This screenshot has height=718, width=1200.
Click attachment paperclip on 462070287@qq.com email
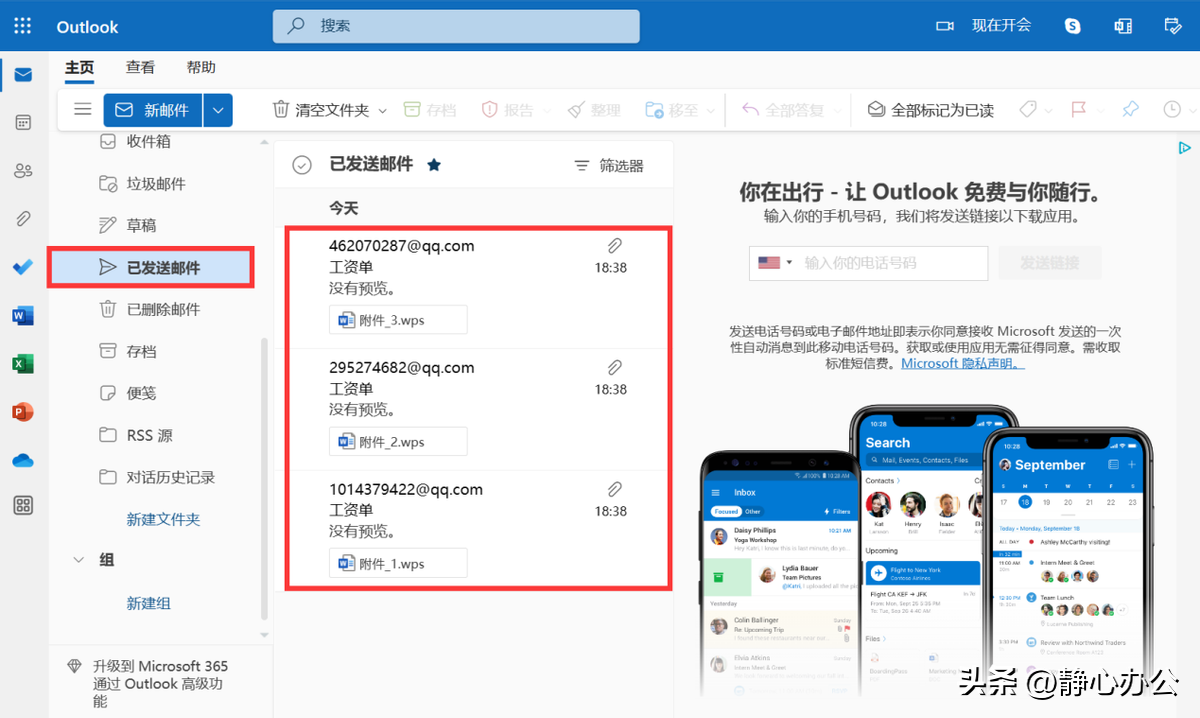click(x=615, y=246)
